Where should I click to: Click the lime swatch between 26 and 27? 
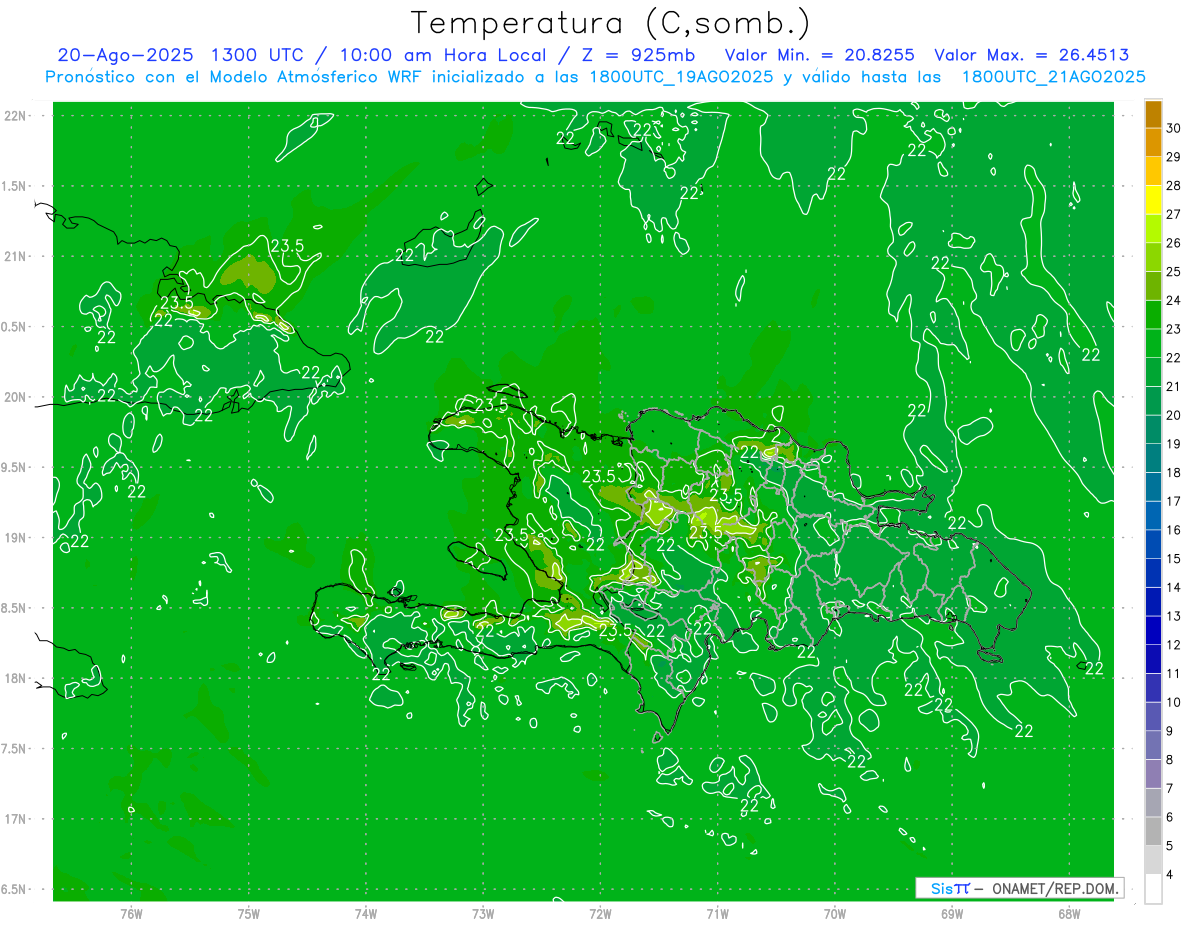point(1153,228)
